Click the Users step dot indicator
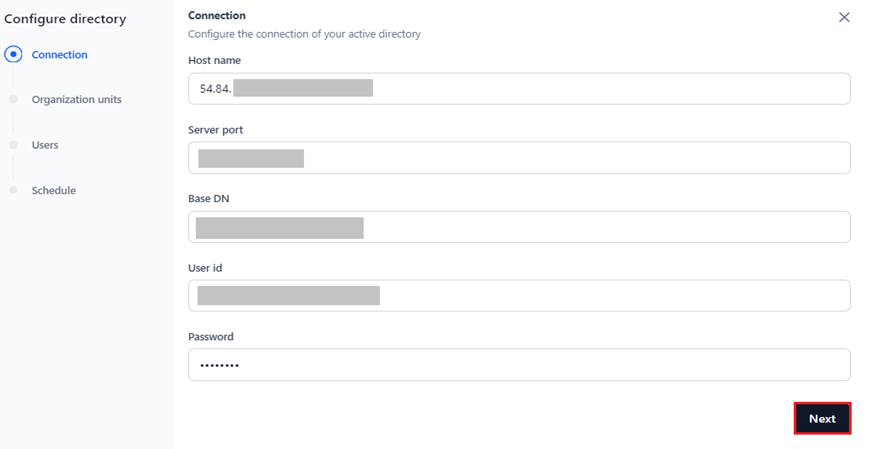This screenshot has width=884, height=449. [14, 145]
